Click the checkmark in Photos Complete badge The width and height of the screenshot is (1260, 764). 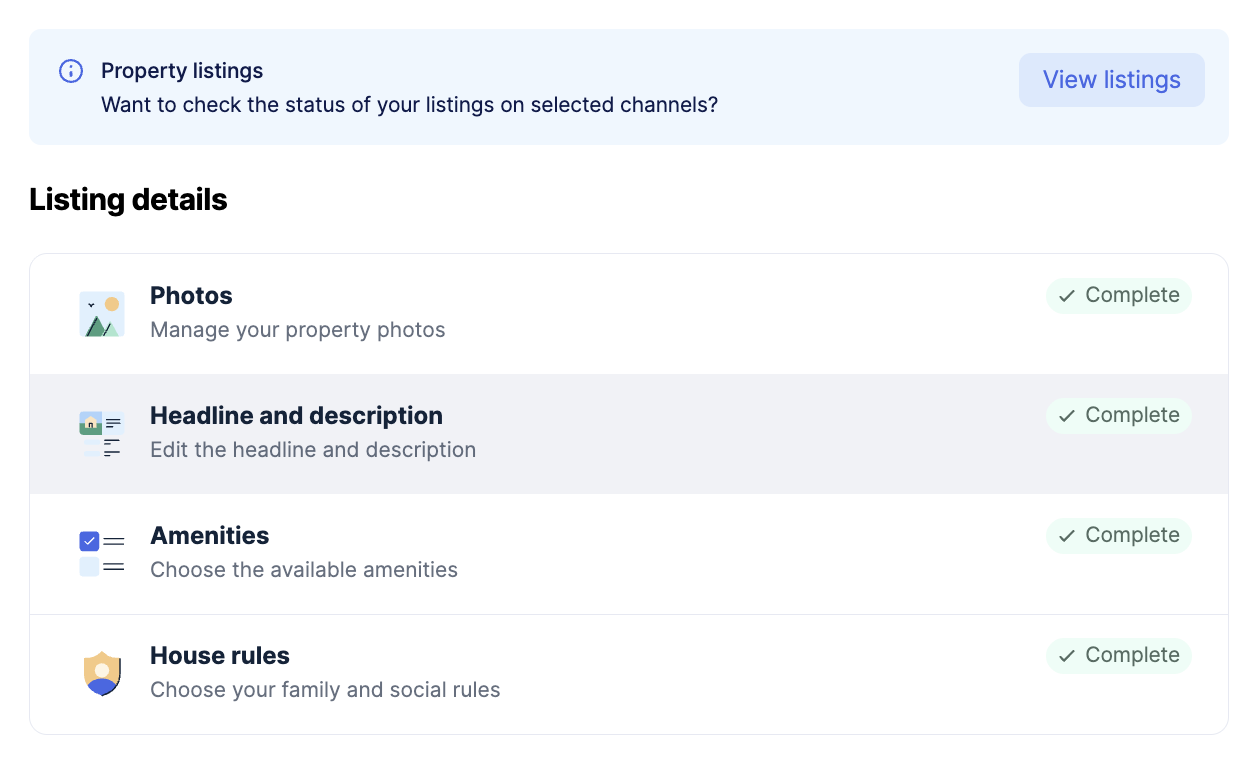(x=1067, y=296)
